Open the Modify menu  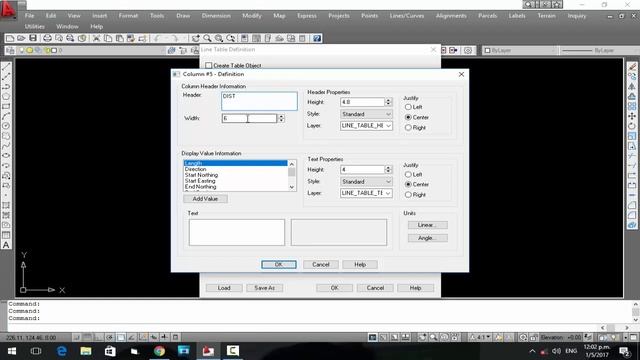coord(251,16)
